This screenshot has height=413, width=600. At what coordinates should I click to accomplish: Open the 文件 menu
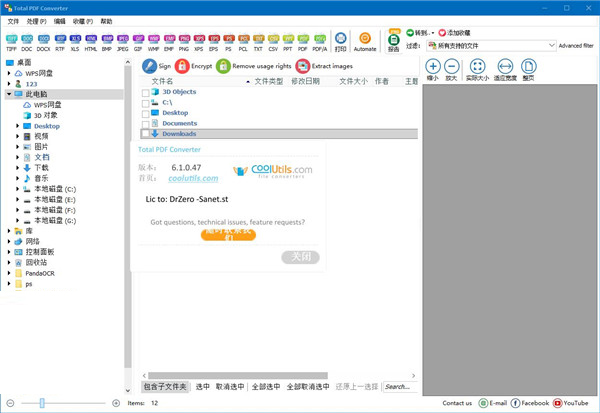click(13, 21)
